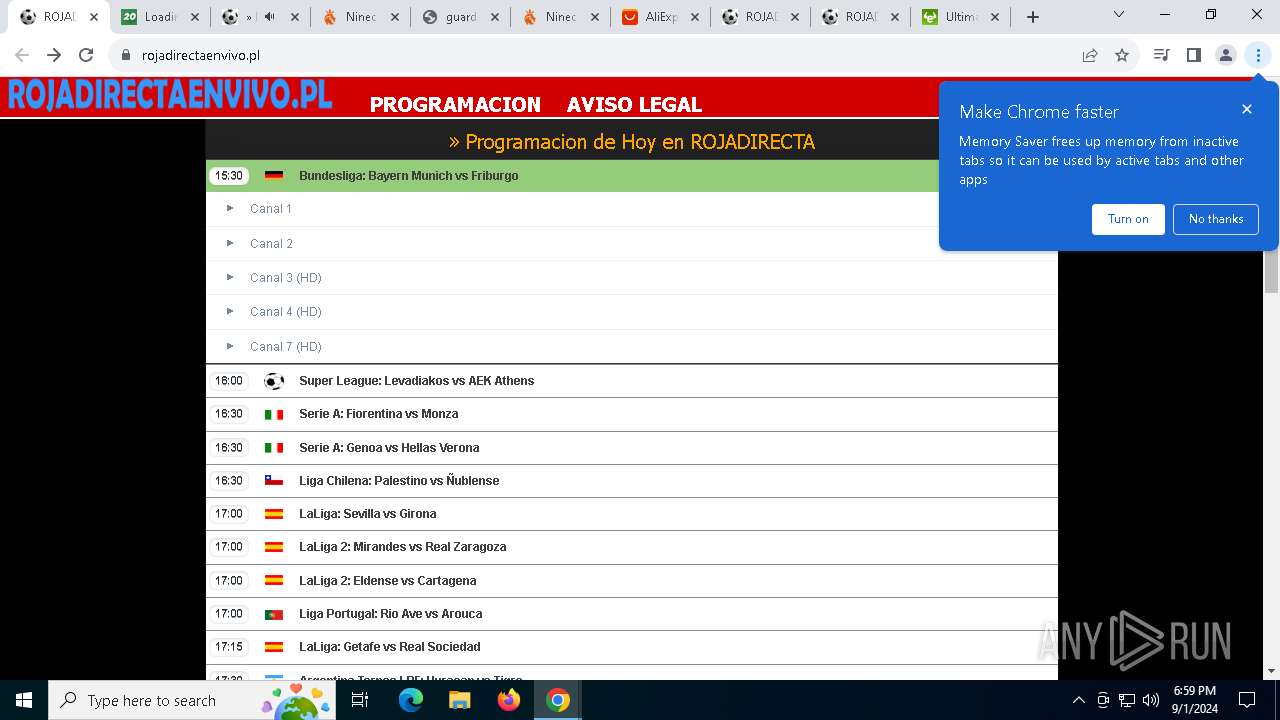Viewport: 1280px width, 720px height.
Task: Switch to the Ultimate tab
Action: 960,17
